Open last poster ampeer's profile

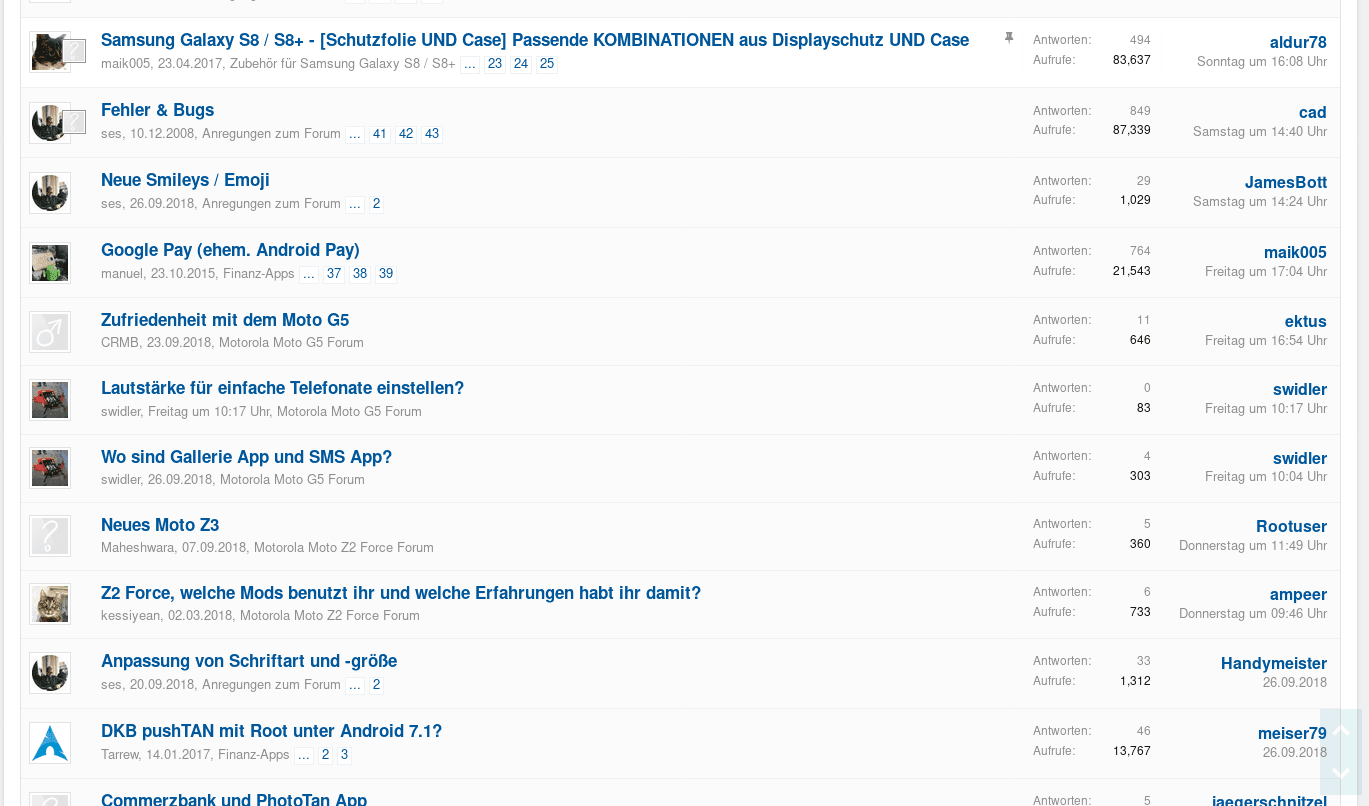pyautogui.click(x=1298, y=594)
